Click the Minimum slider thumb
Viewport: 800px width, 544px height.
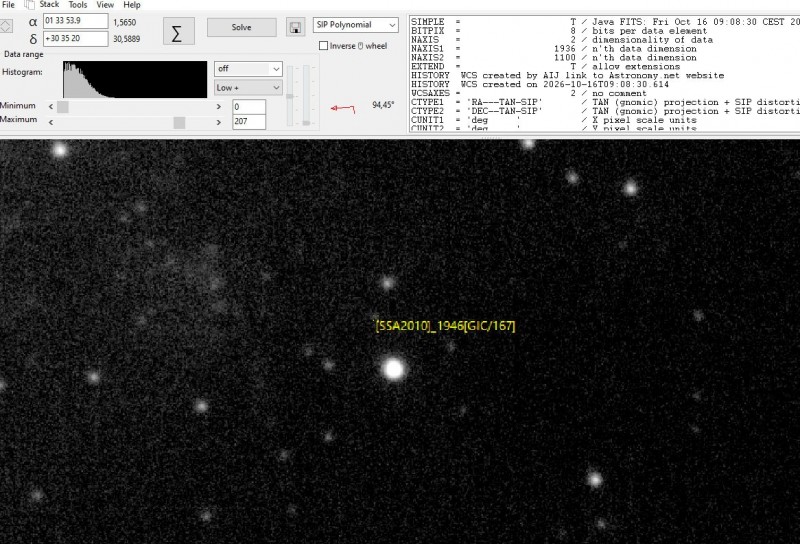pos(63,107)
